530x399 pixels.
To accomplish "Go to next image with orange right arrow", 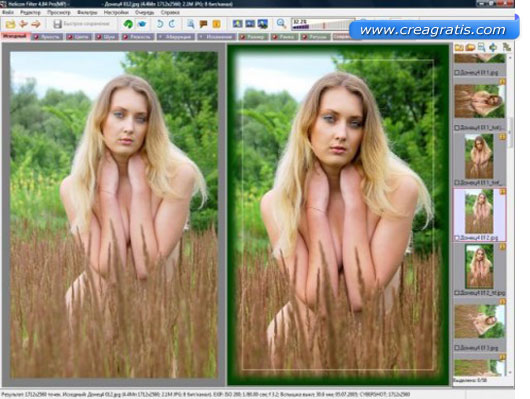I will pos(36,24).
